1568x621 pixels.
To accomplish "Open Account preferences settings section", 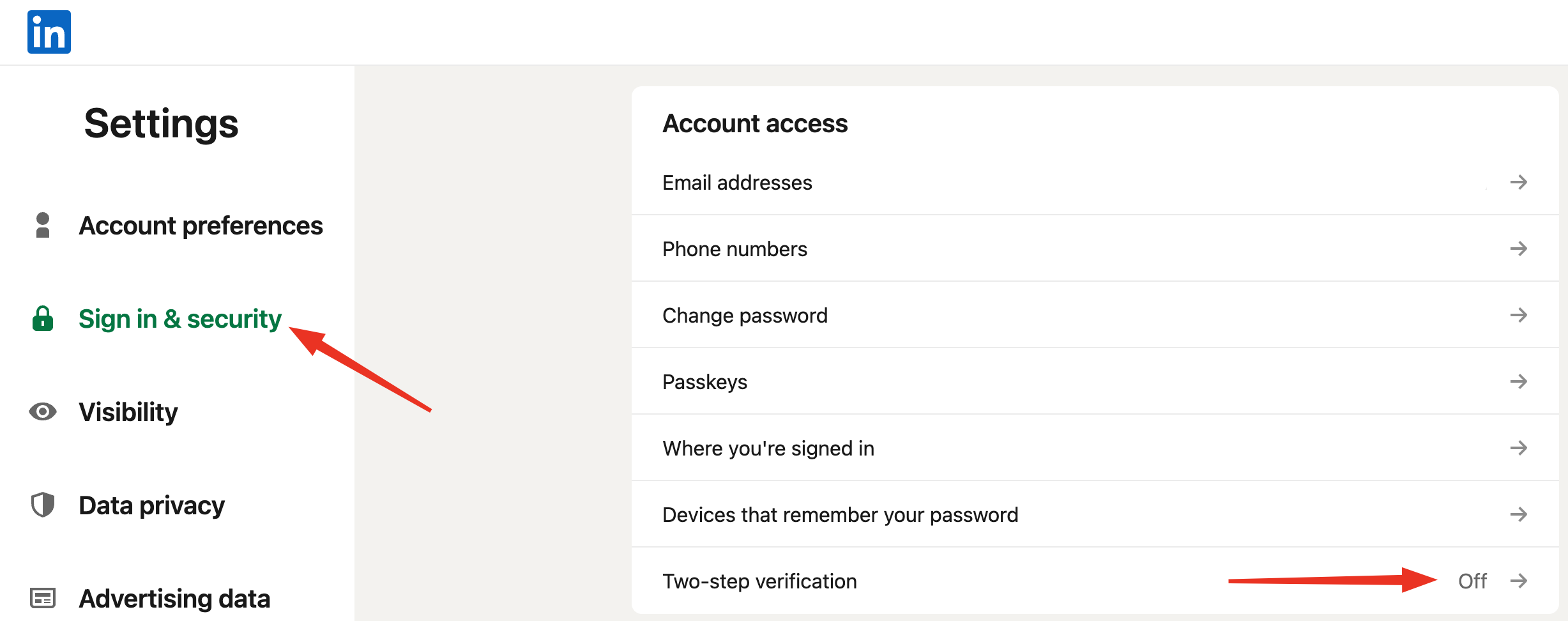I will click(x=201, y=226).
